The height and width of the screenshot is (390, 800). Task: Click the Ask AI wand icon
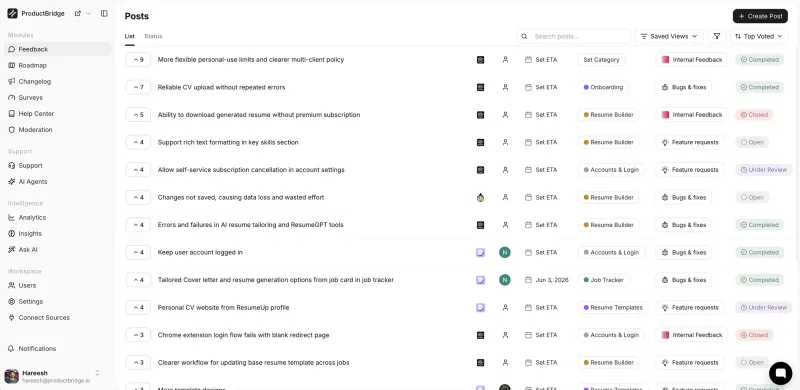click(12, 250)
